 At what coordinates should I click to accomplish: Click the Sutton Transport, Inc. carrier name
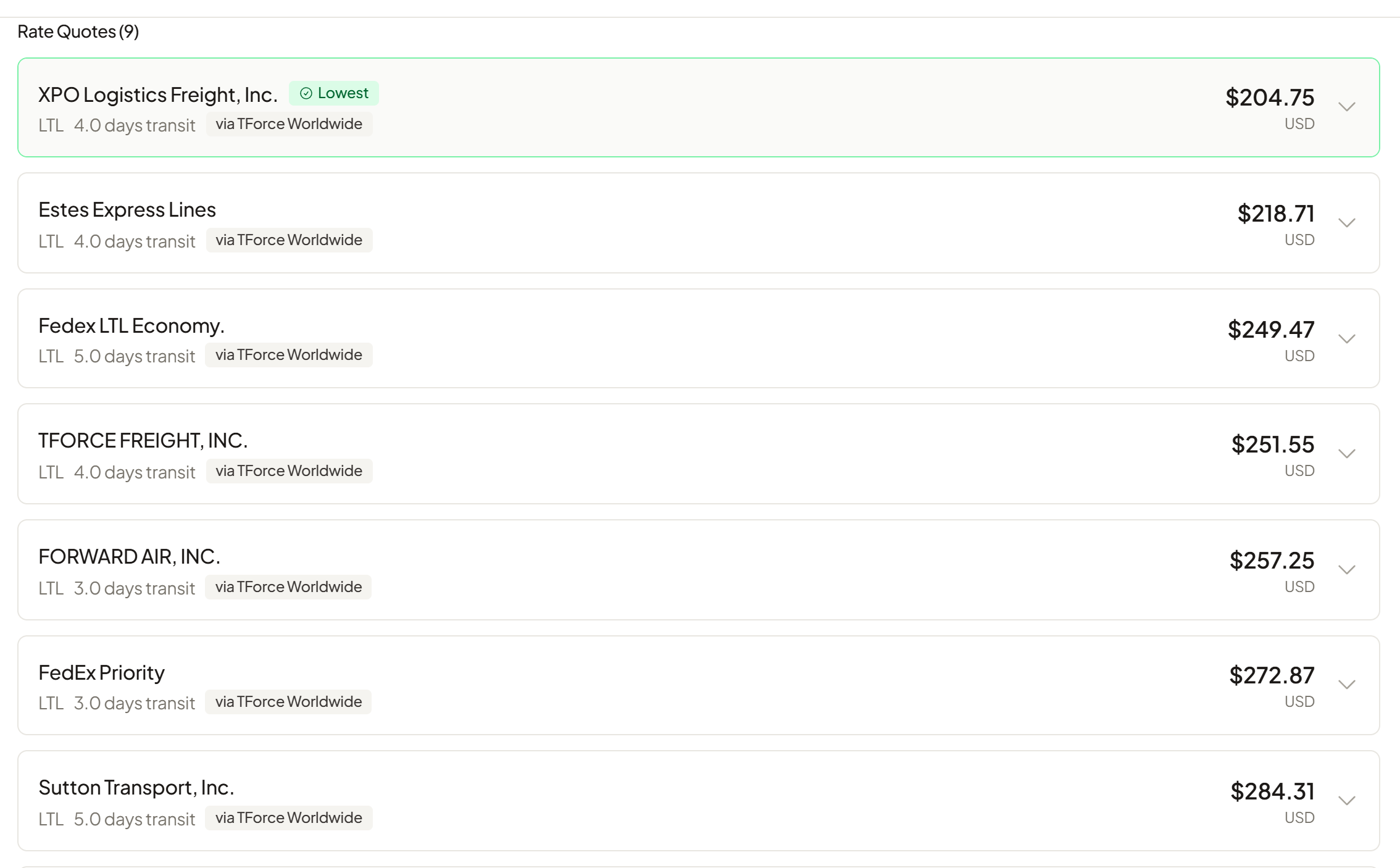136,788
